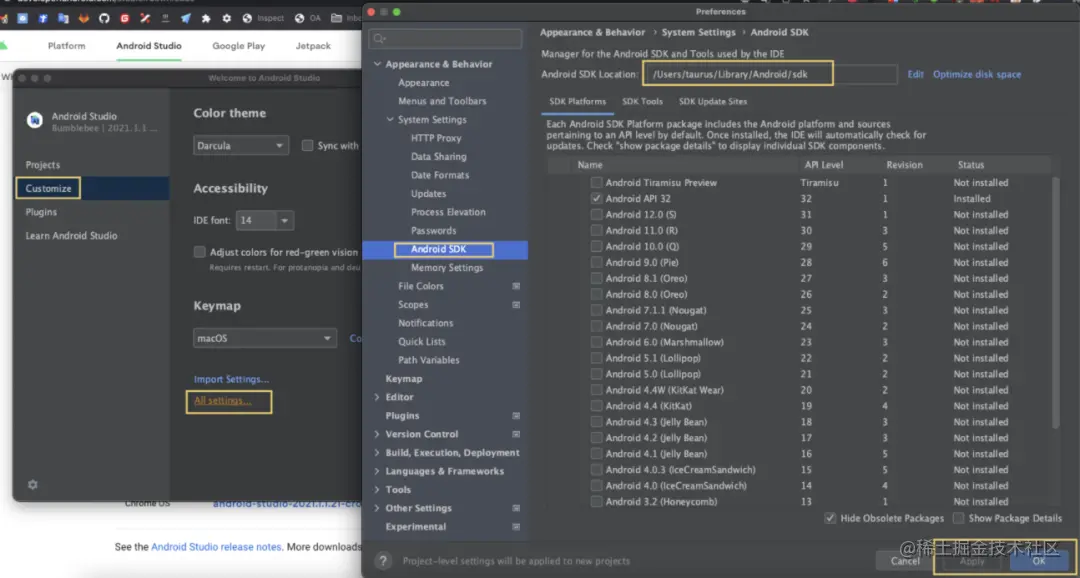Toggle the Sync with OS checkbox
1080x578 pixels.
coord(307,145)
